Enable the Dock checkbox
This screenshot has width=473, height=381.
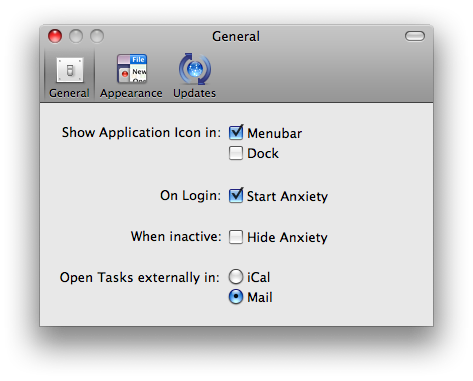(x=236, y=153)
